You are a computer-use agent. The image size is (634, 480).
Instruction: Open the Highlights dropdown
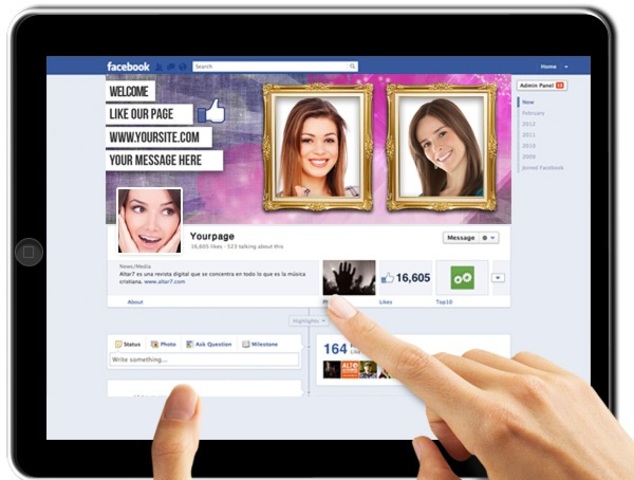[x=309, y=321]
